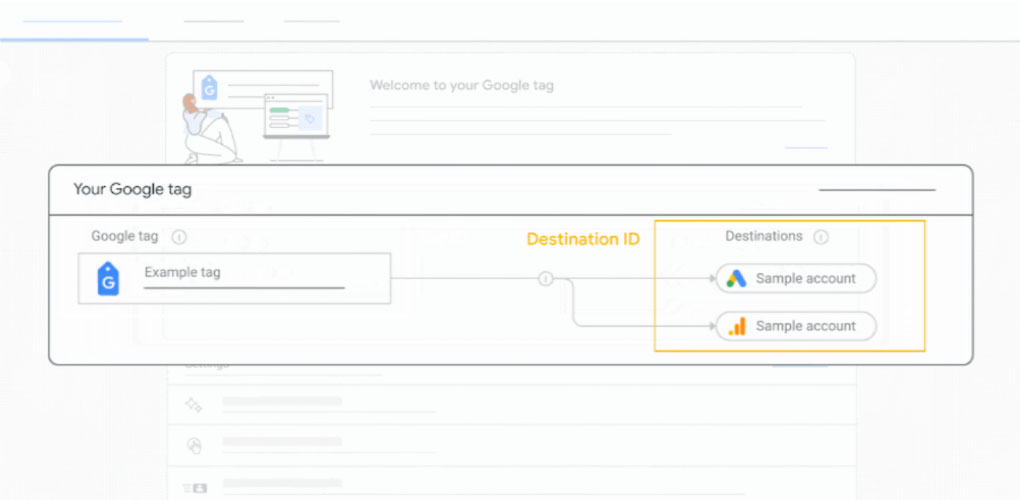Click the info icon on the connector line
The height and width of the screenshot is (500, 1020).
(545, 279)
